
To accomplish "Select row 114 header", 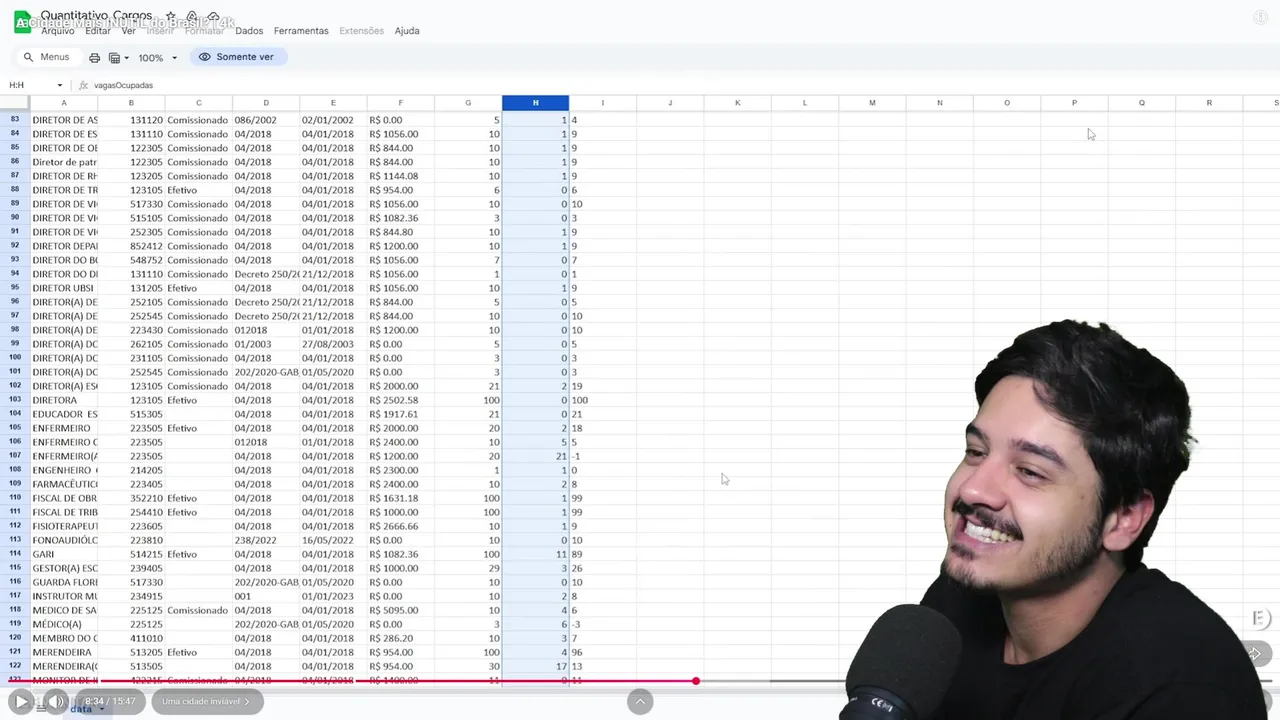I will click(x=15, y=554).
